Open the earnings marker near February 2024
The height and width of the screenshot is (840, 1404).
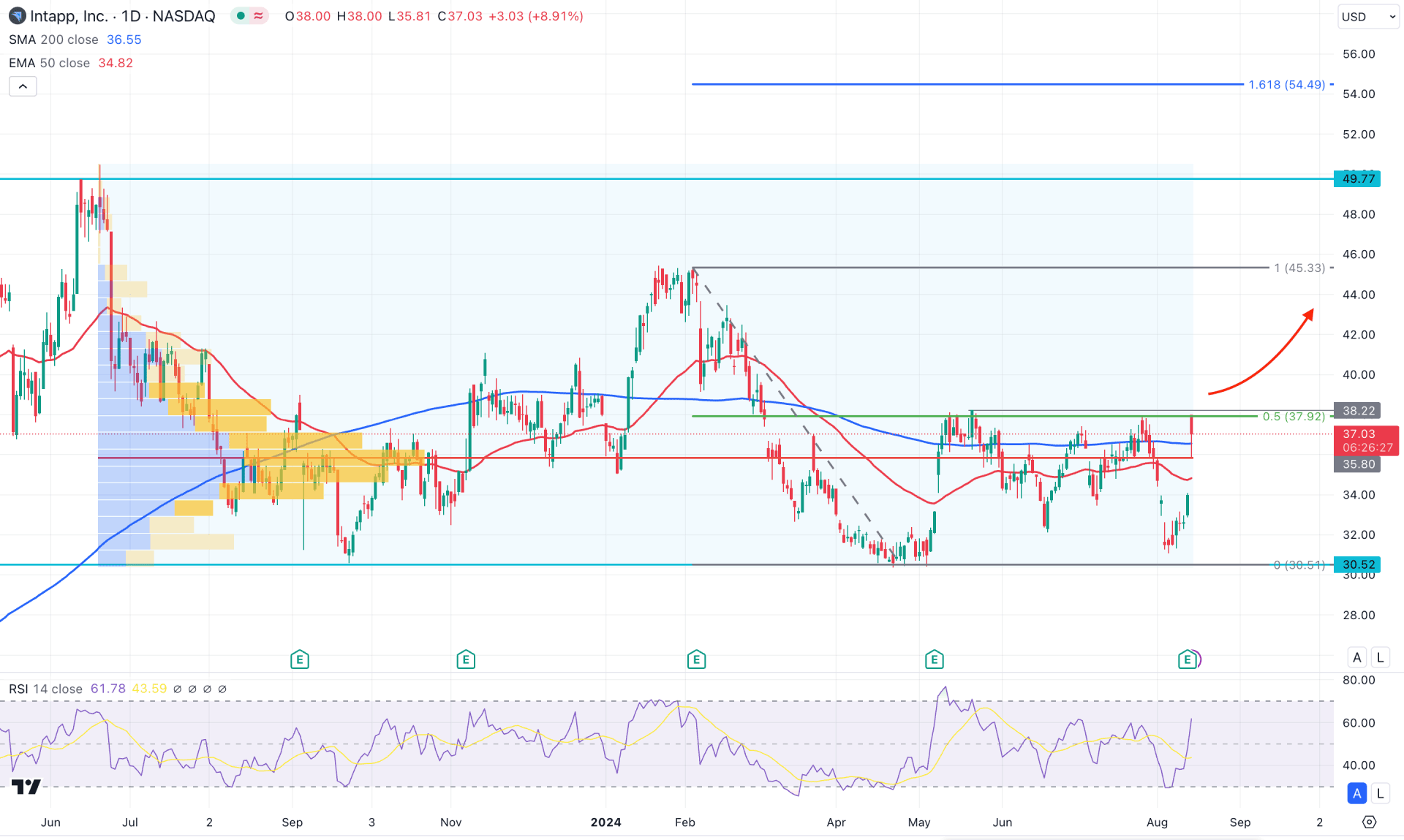click(696, 659)
